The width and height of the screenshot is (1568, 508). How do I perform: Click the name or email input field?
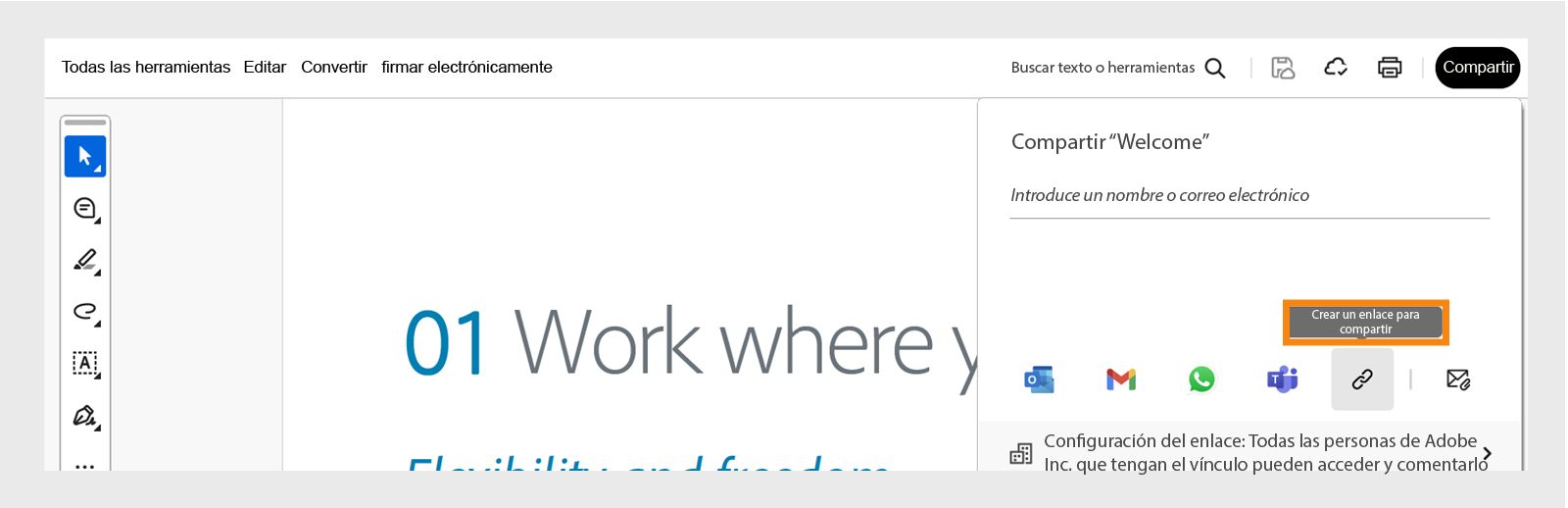point(1249,196)
